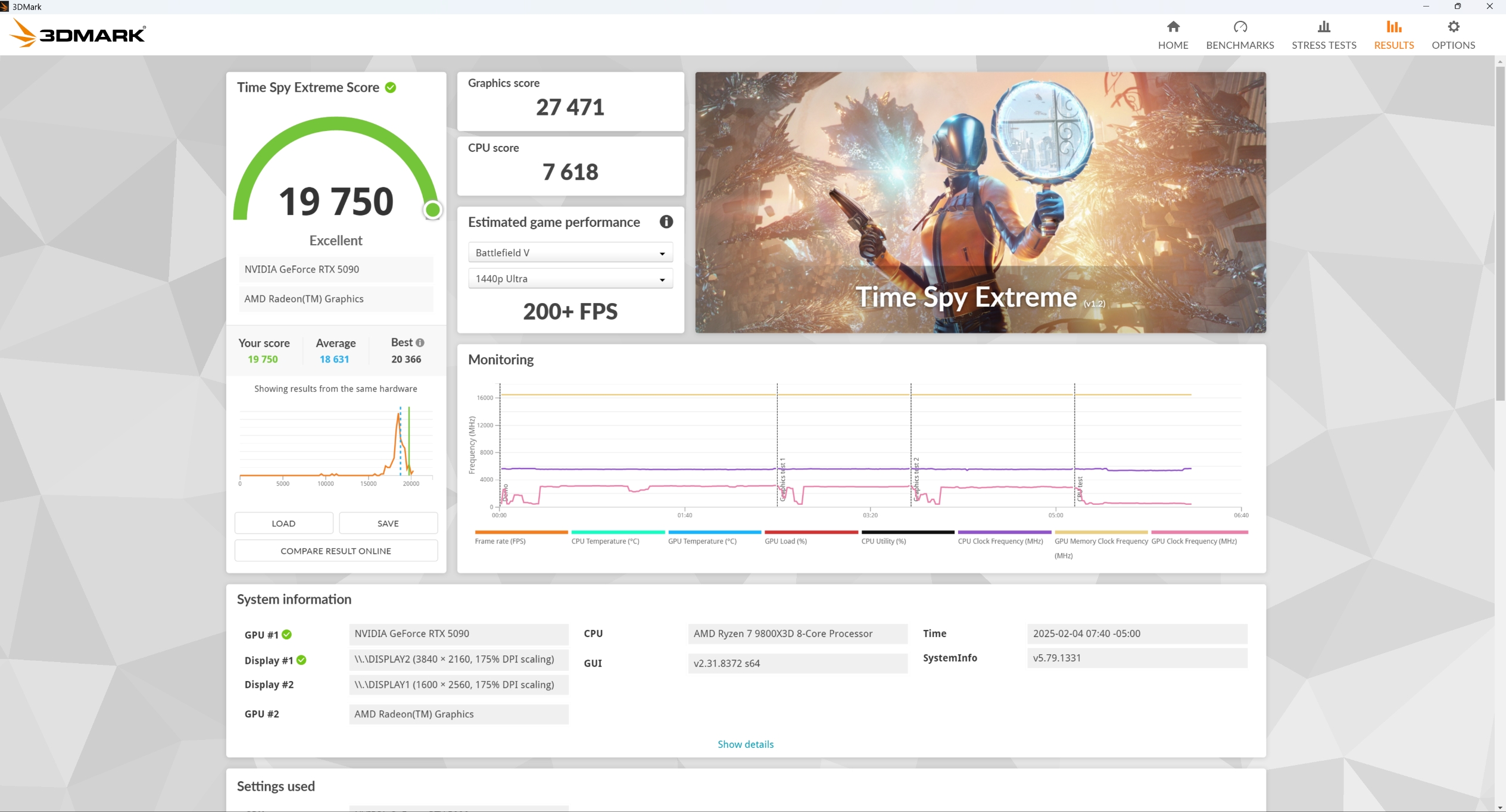Click the AMD Ryzen 7 9800X3D CPU field

[x=798, y=633]
